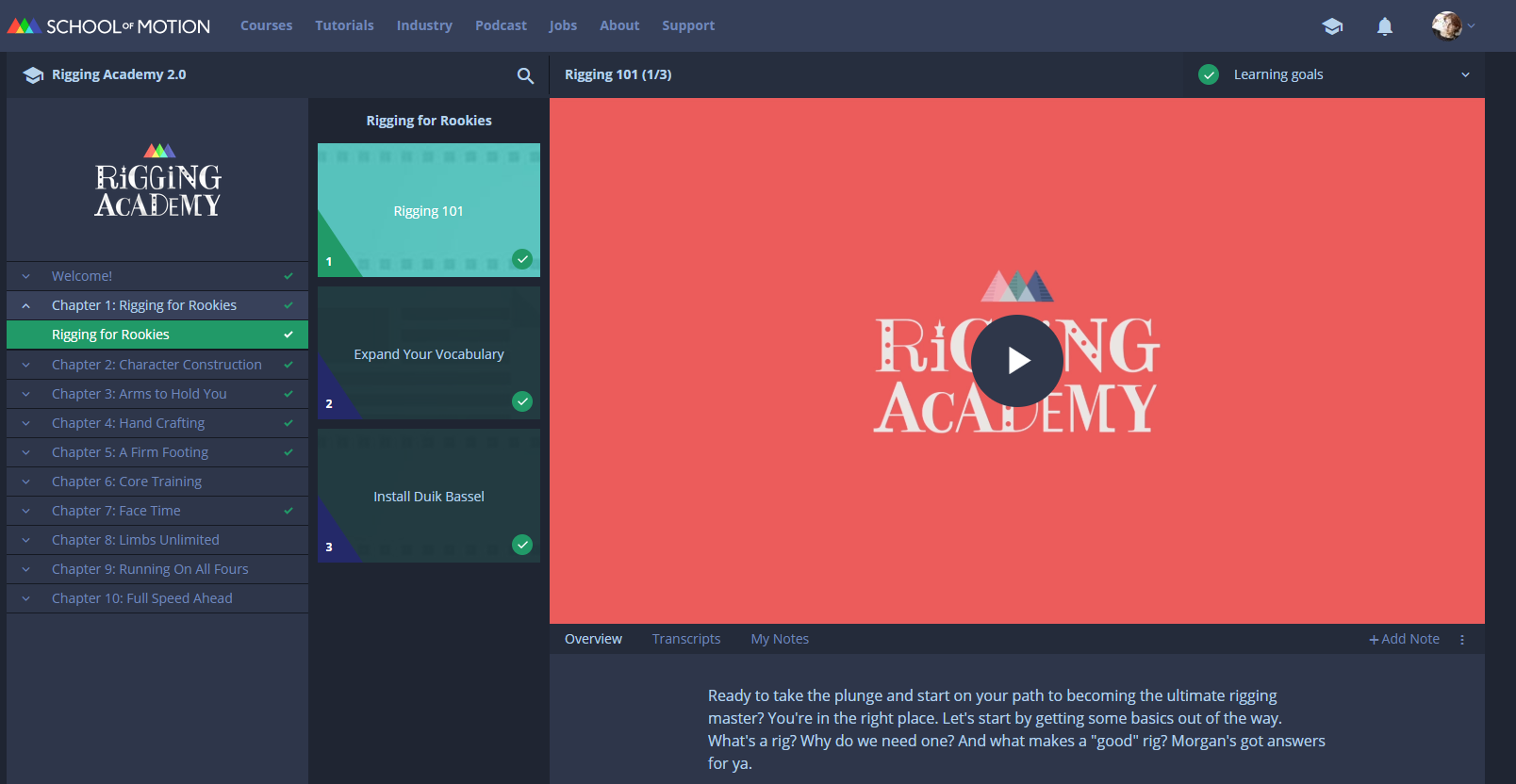Screen dimensions: 1516x784
Task: Go to the Podcast page
Action: [x=501, y=25]
